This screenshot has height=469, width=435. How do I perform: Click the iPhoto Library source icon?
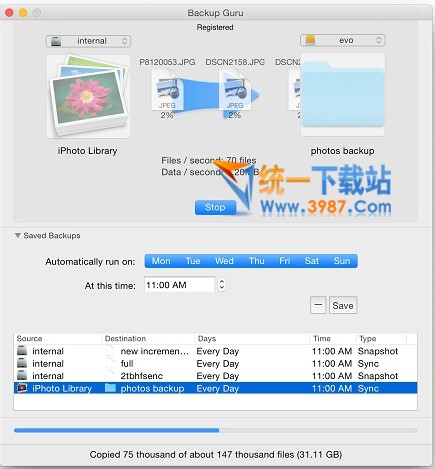(88, 96)
